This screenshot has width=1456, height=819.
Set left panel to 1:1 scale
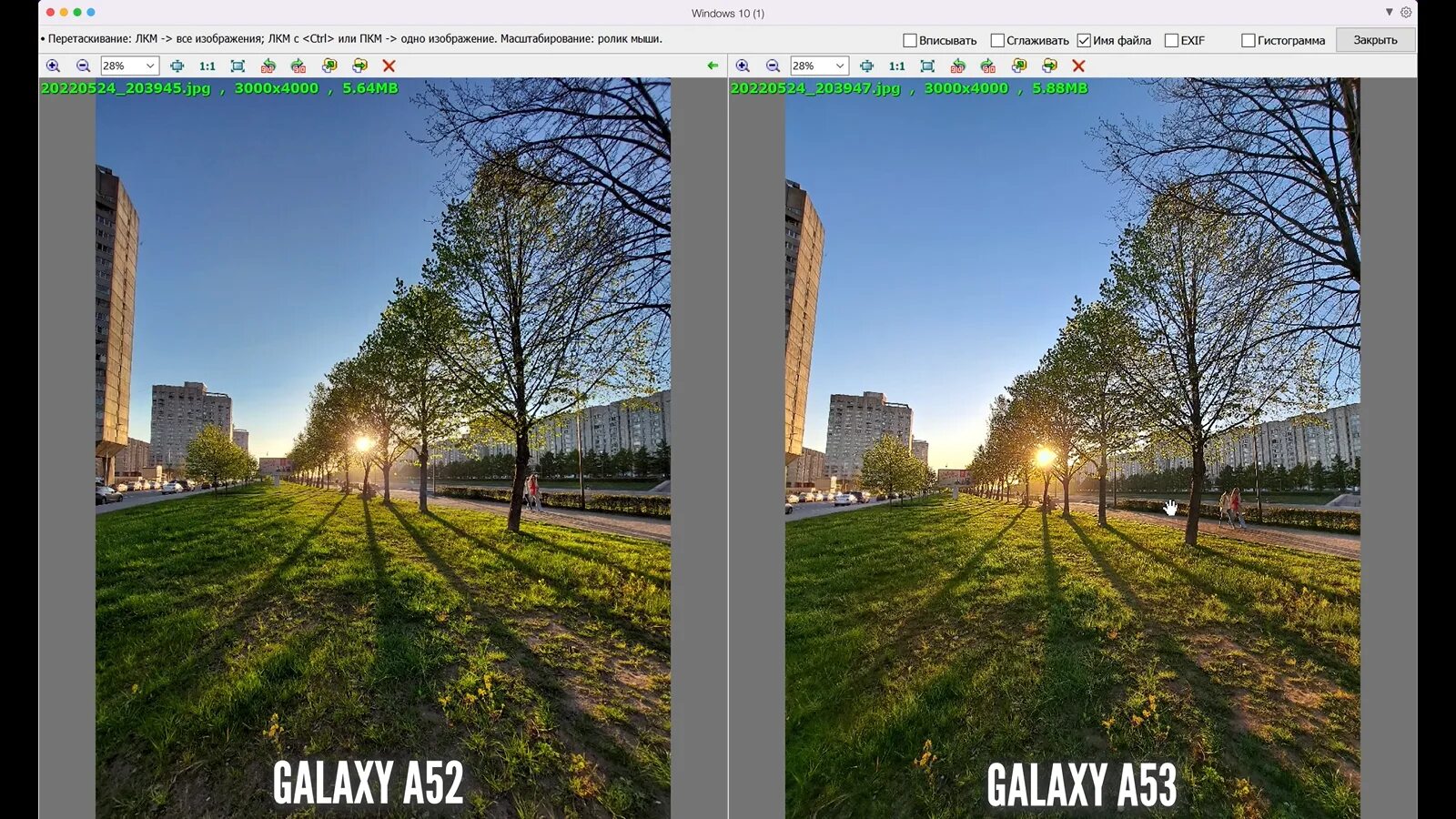[x=207, y=66]
